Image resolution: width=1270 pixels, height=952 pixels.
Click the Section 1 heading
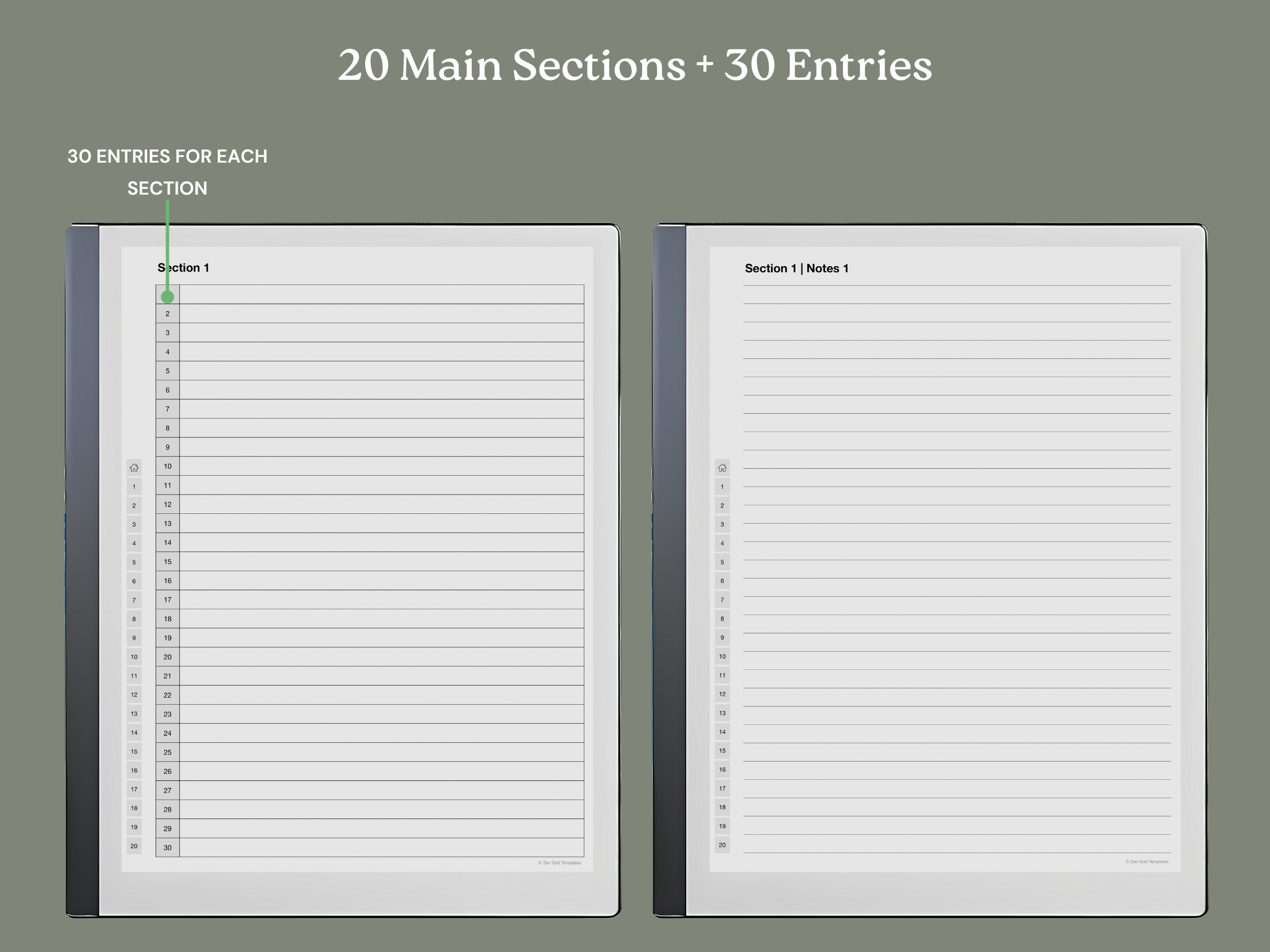pyautogui.click(x=183, y=268)
